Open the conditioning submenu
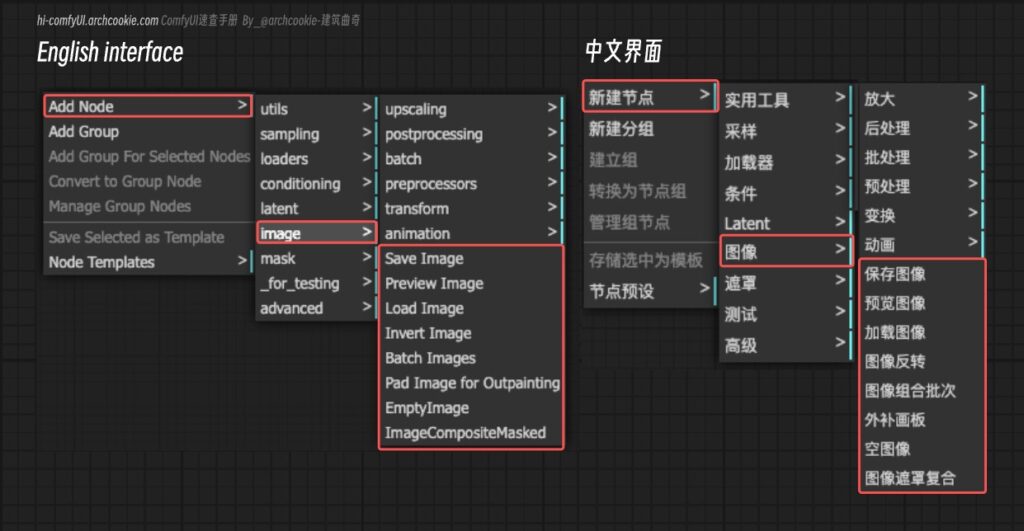The width and height of the screenshot is (1024, 531). tap(313, 184)
